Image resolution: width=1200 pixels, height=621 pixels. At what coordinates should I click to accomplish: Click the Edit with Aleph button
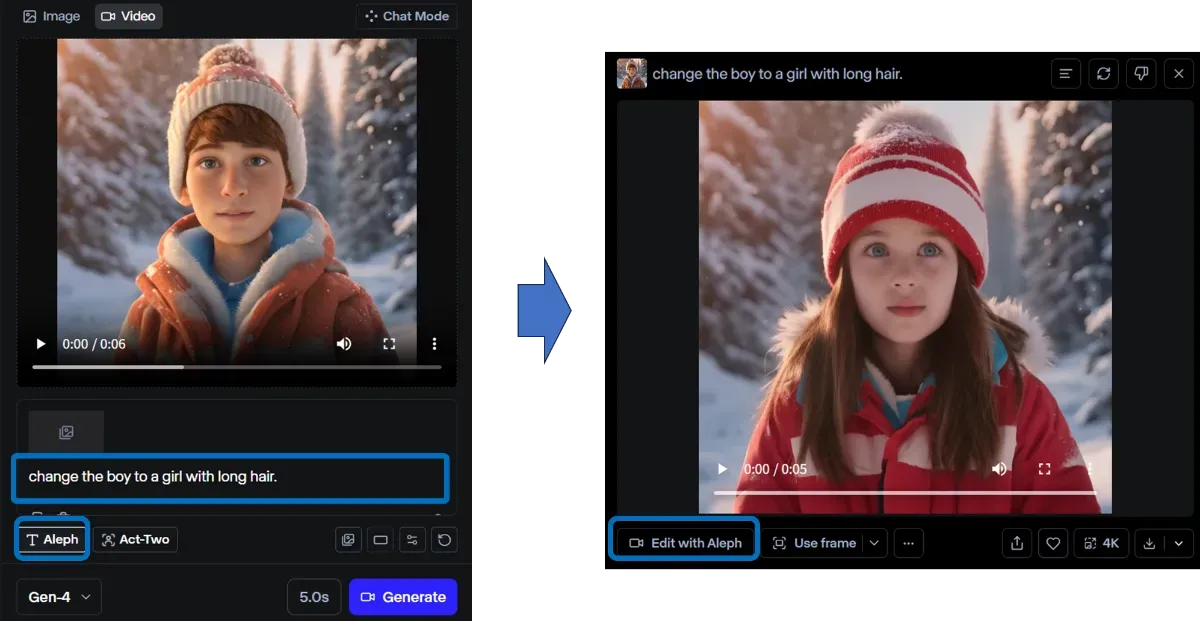tap(685, 543)
